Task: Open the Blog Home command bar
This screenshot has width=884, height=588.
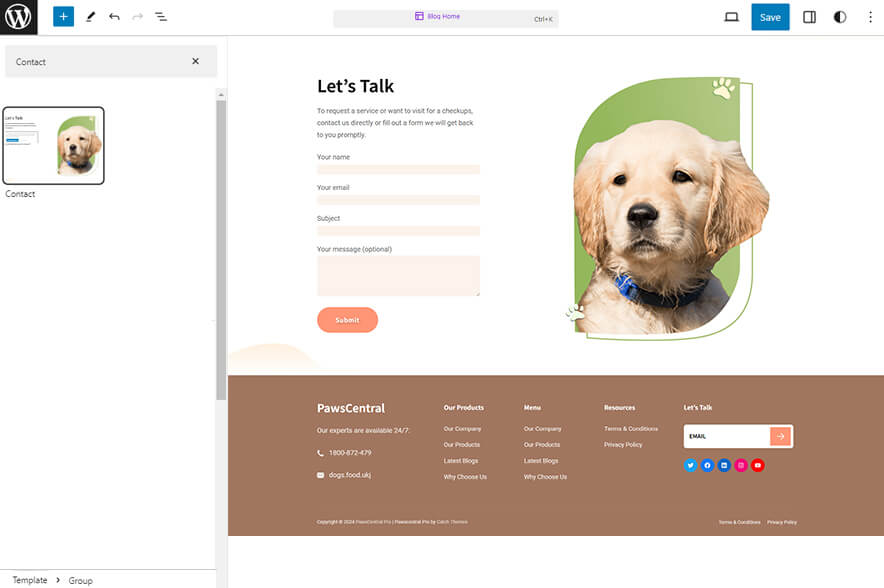Action: click(x=446, y=17)
